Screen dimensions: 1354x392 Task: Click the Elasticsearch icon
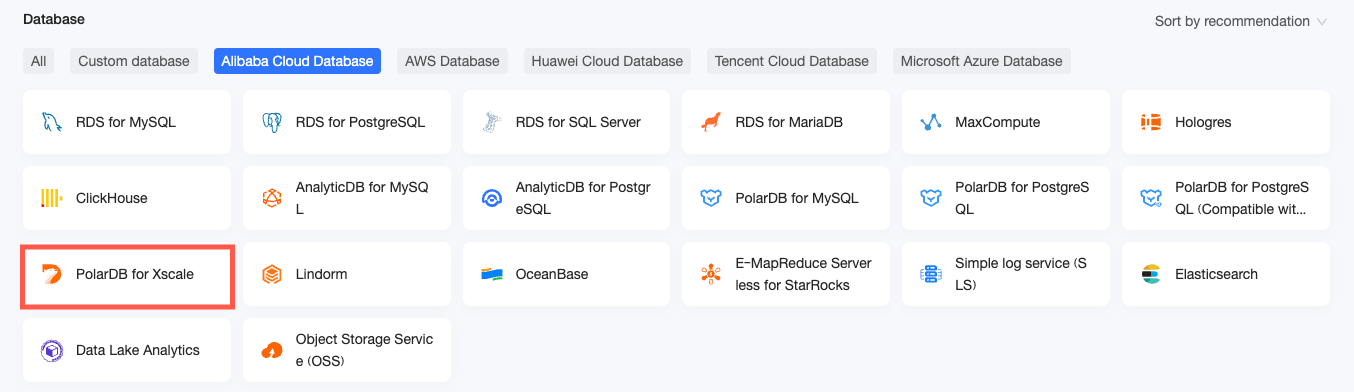1151,274
